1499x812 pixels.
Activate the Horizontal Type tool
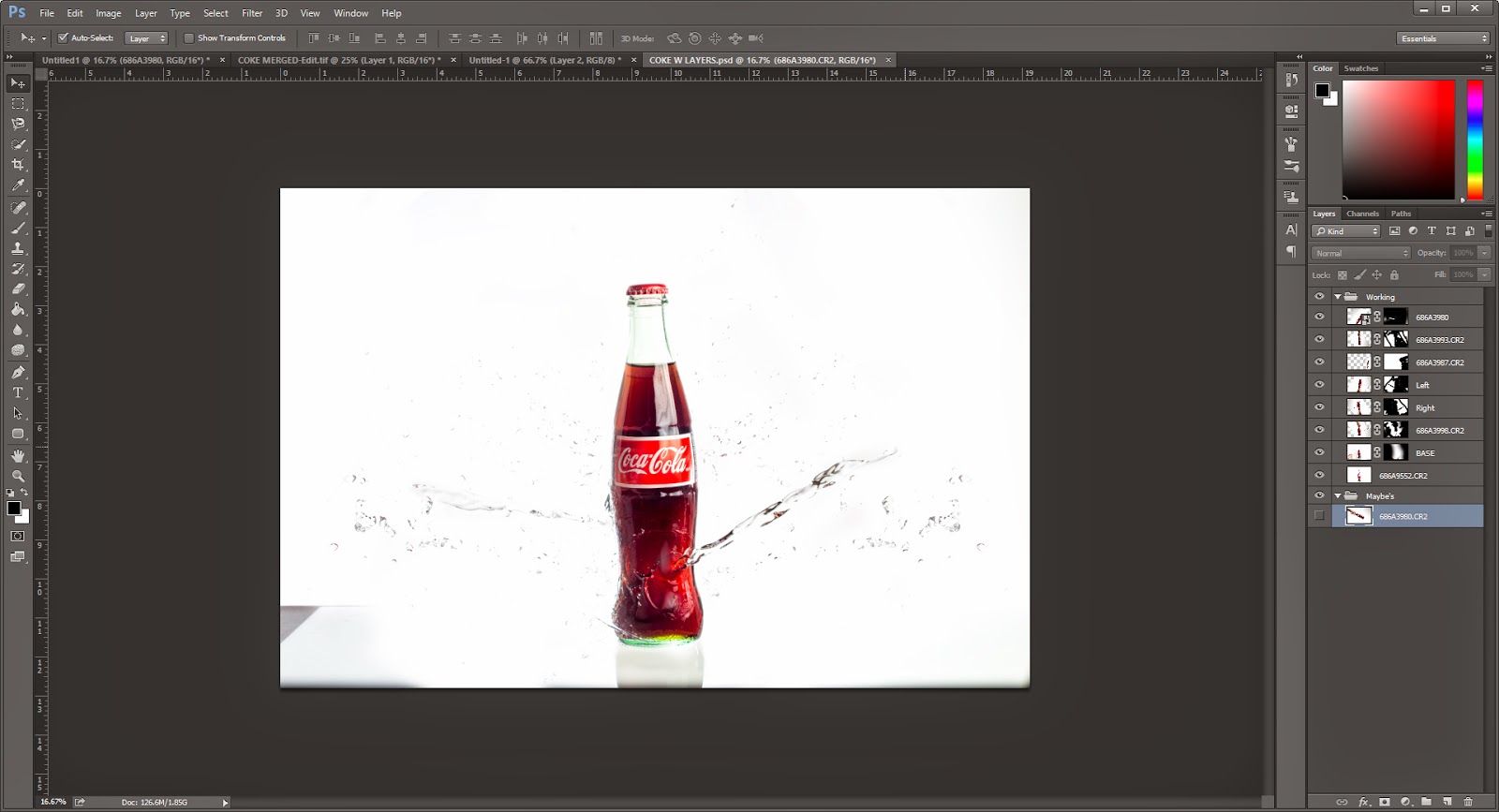18,392
